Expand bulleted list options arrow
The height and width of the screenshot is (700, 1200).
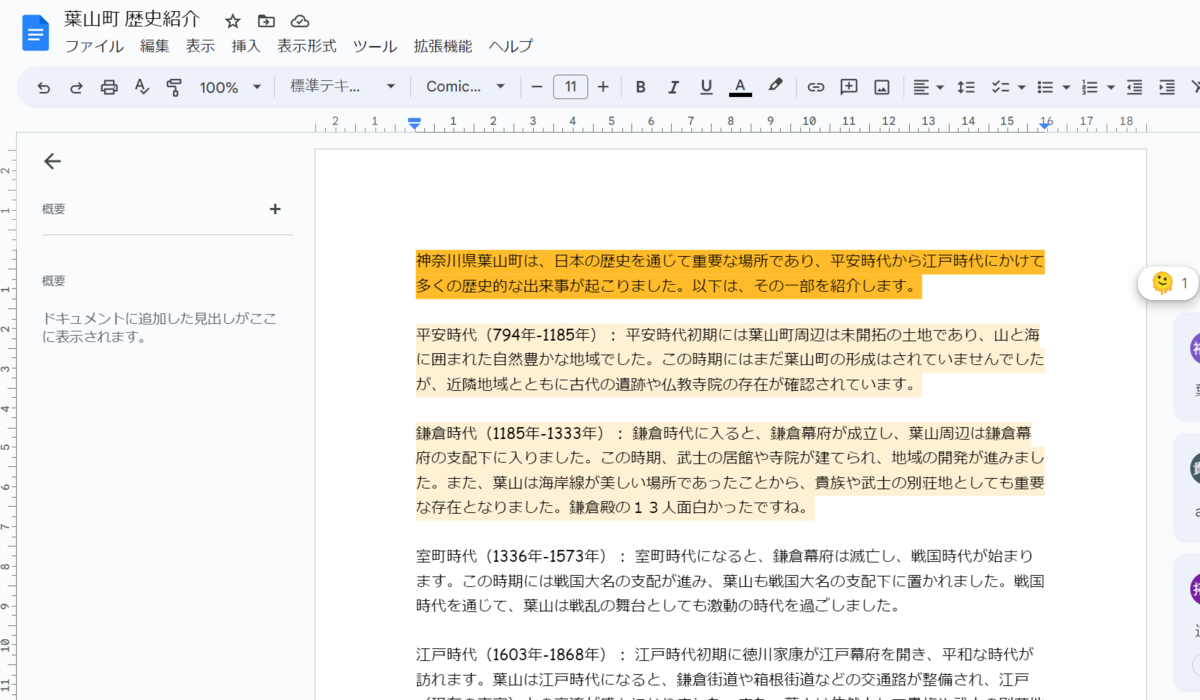click(1066, 87)
